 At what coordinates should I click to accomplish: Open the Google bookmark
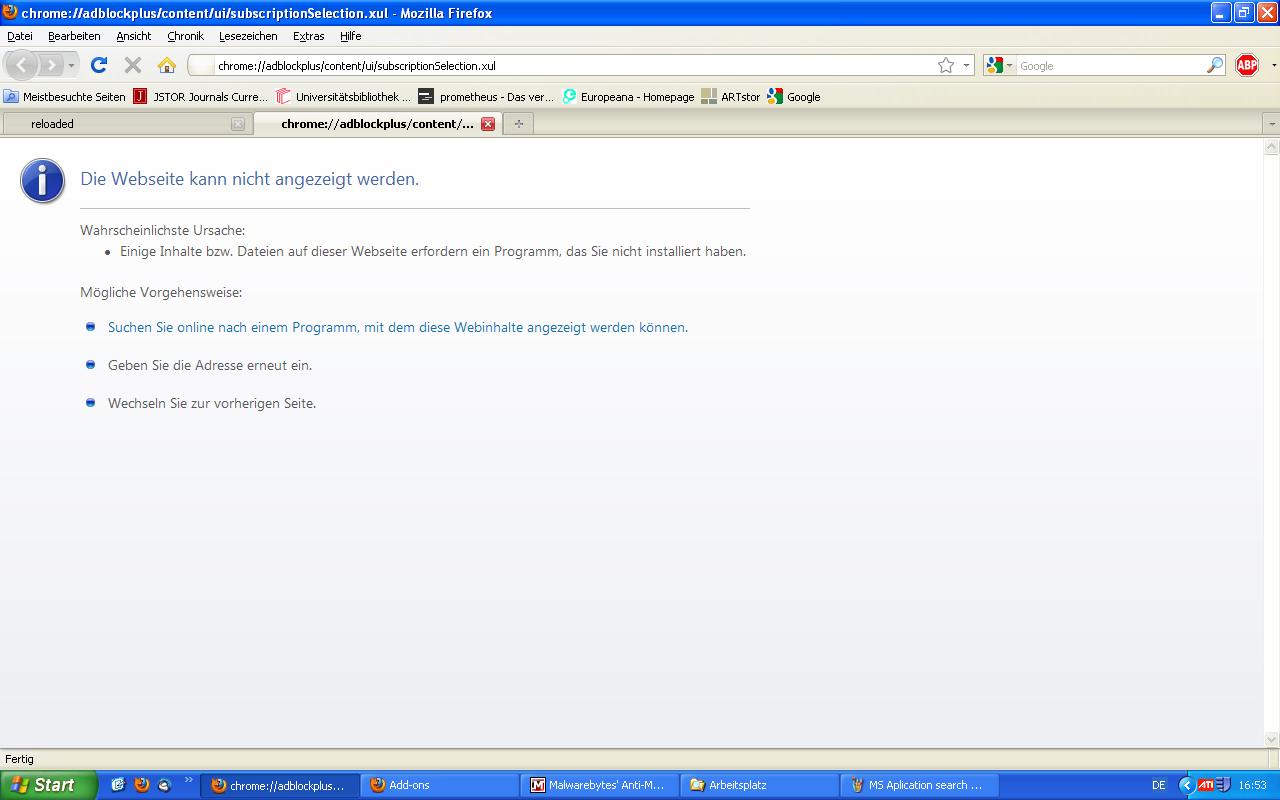coord(794,97)
